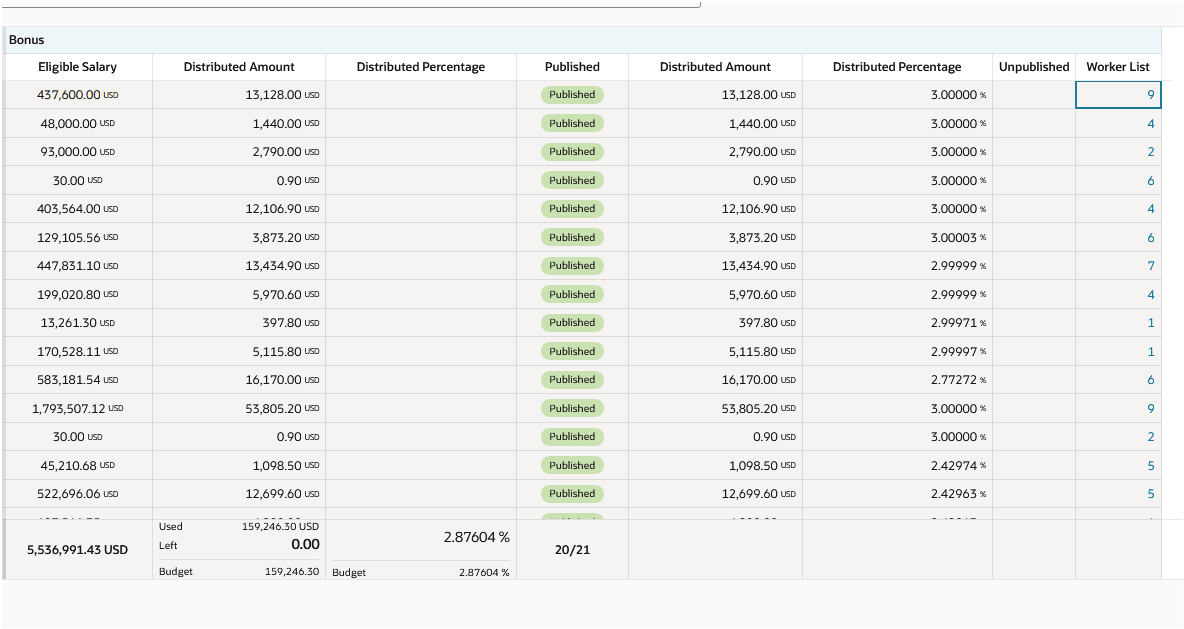The width and height of the screenshot is (1184, 629).
Task: Open worker list link for 447,831.10 salary row
Action: [1151, 266]
